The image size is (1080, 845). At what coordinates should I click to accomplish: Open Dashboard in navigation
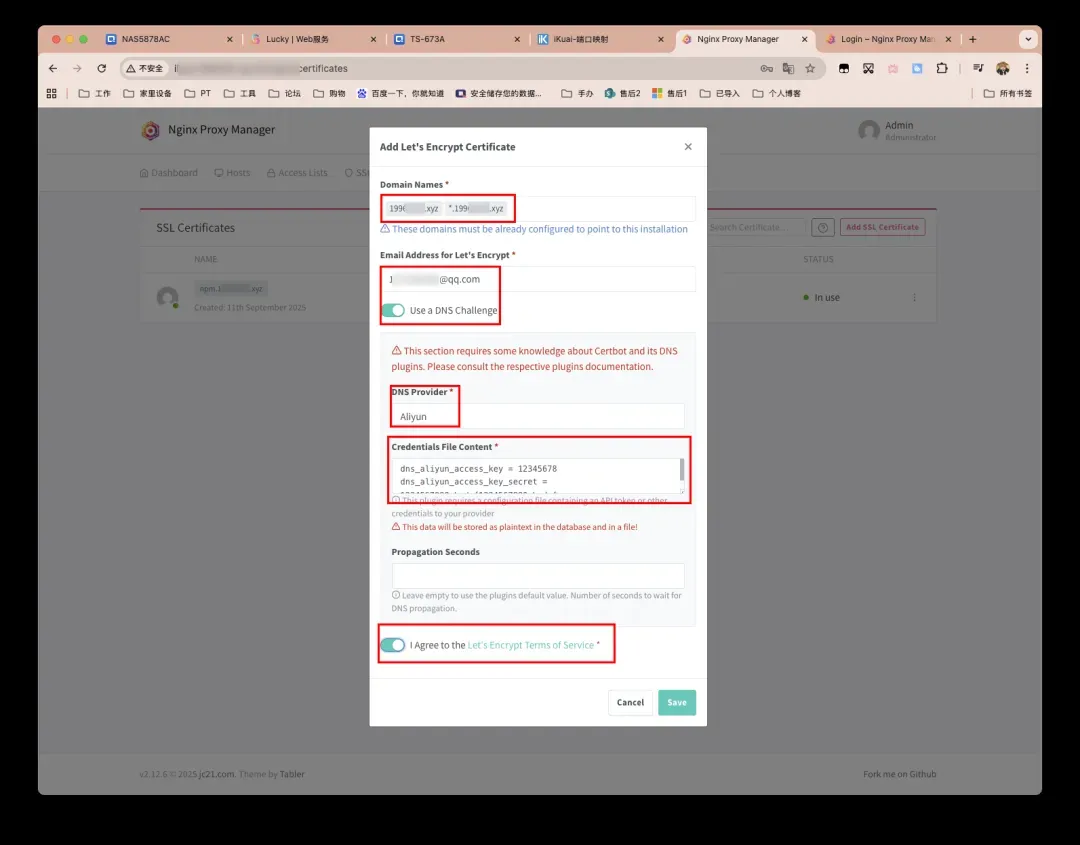169,173
